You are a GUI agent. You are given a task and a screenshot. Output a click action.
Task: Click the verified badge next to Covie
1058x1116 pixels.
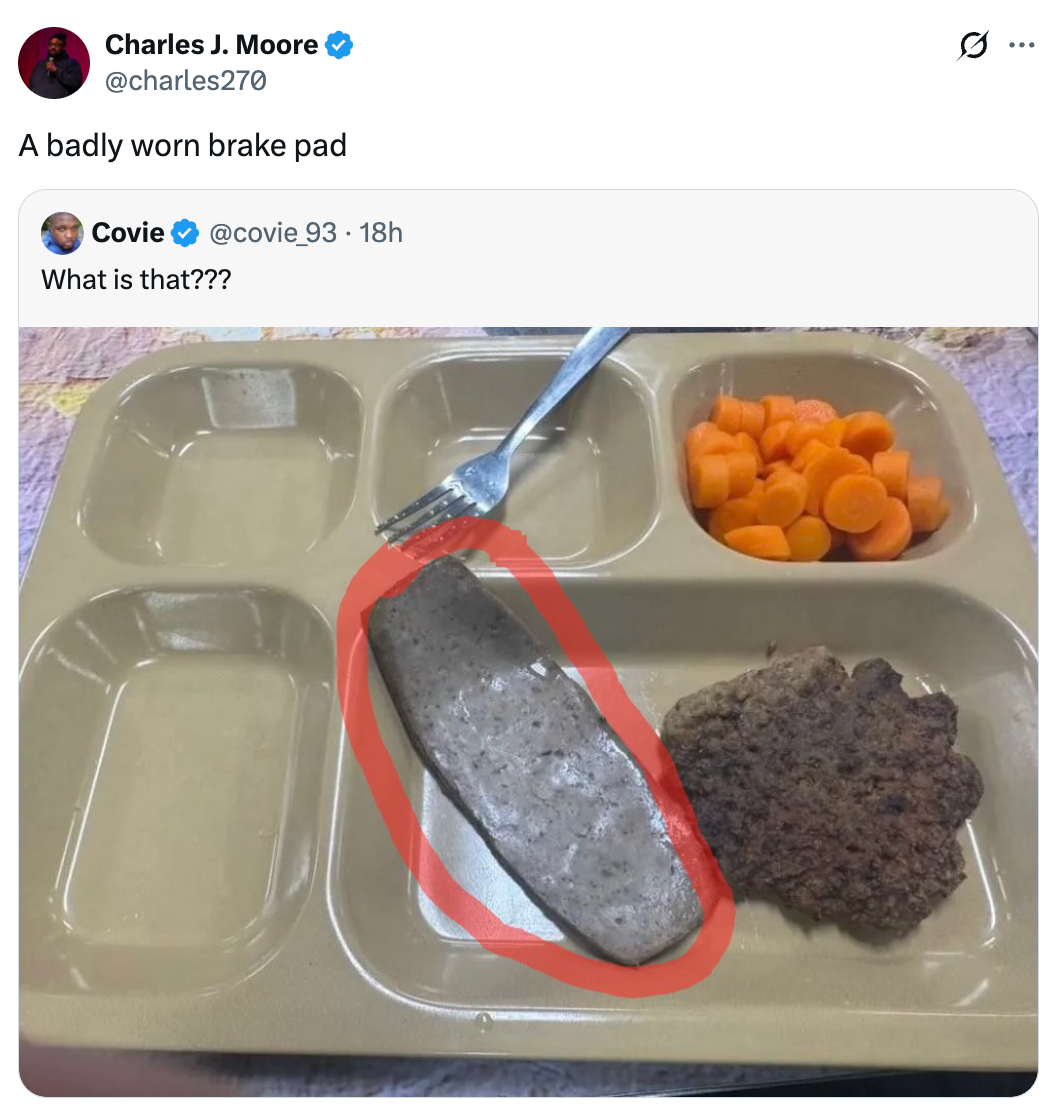tap(184, 233)
